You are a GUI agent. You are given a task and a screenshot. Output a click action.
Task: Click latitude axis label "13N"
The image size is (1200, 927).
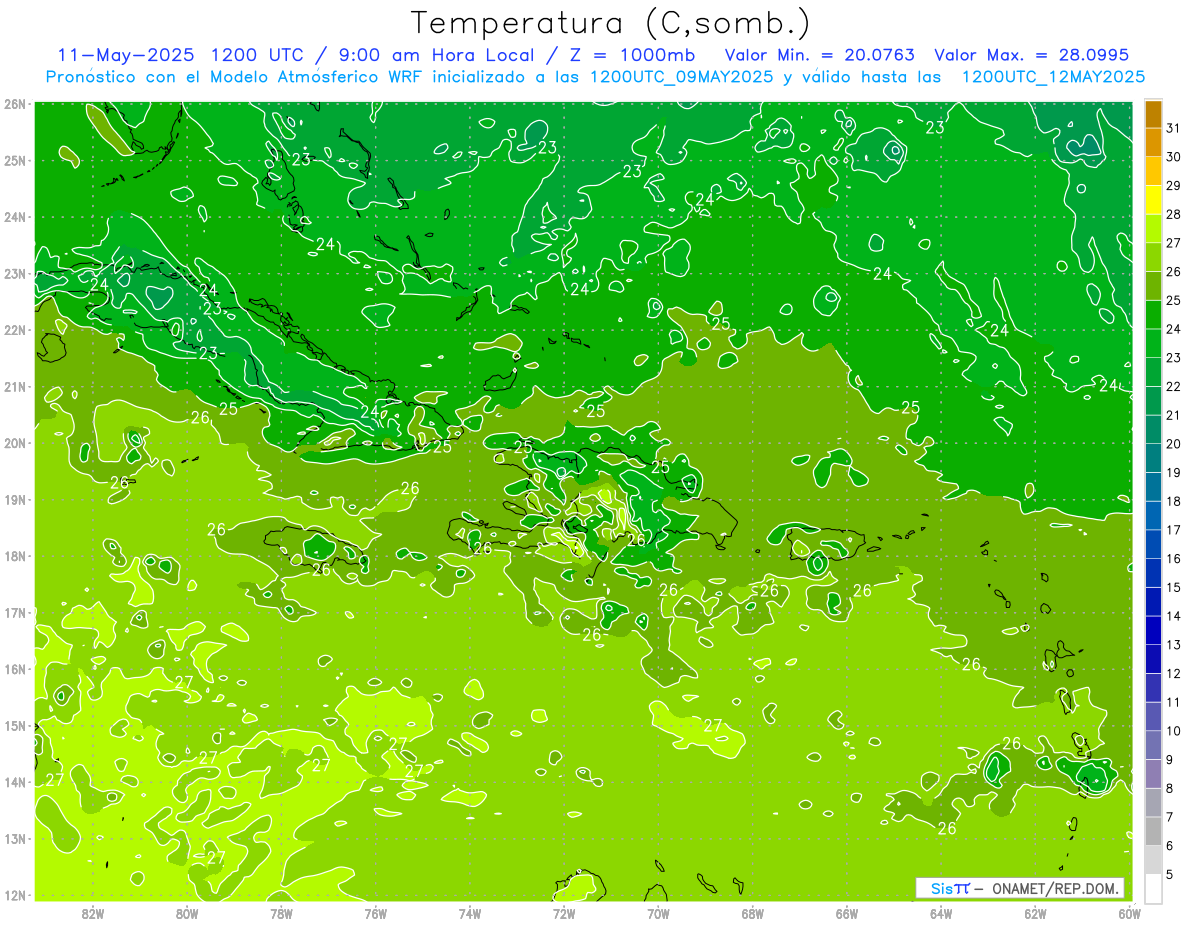point(15,838)
